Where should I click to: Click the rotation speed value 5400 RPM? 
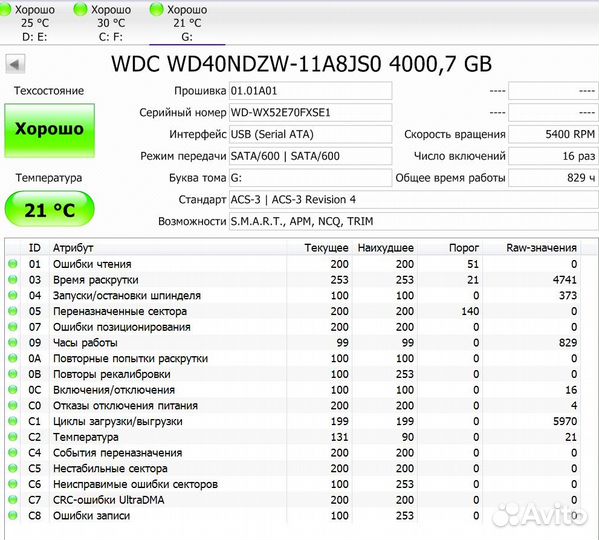coord(553,134)
